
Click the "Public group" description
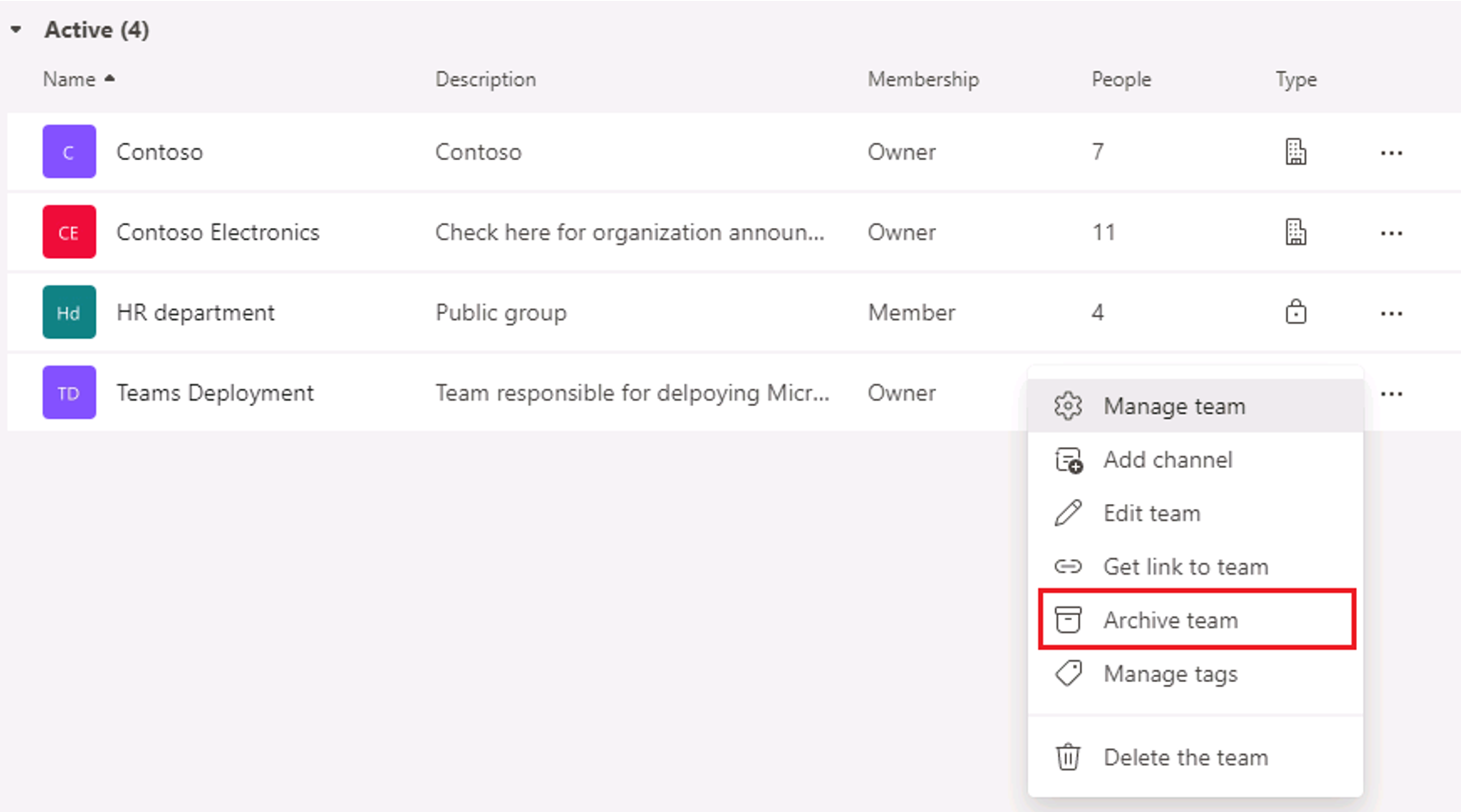click(501, 313)
